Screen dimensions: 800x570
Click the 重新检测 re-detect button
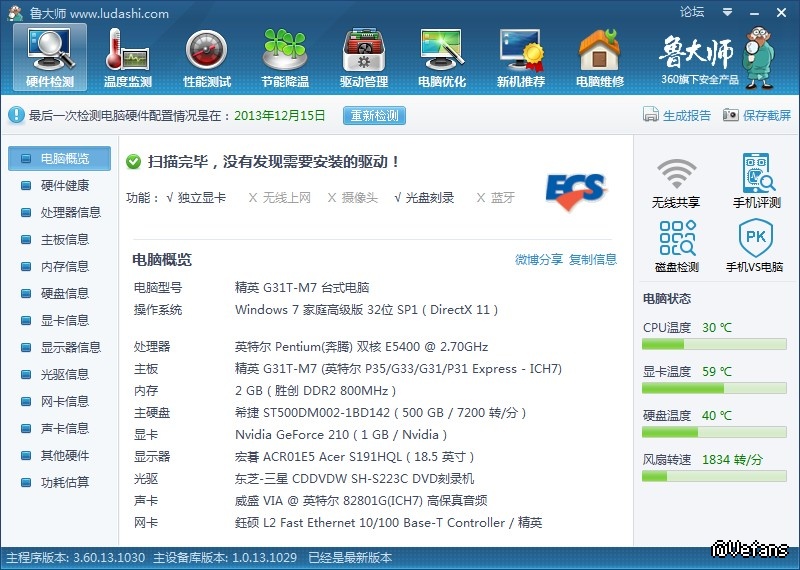point(374,115)
